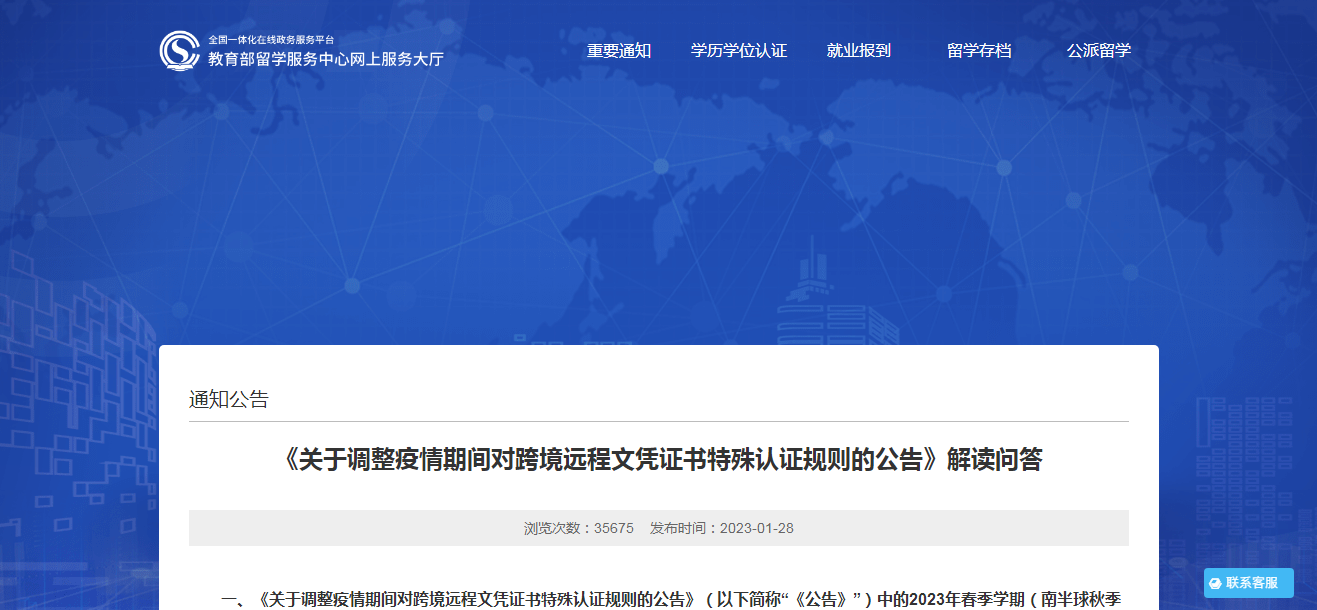Click the 教育部留学服务中心网上服务大厅 site title
1317x610 pixels.
pos(325,59)
